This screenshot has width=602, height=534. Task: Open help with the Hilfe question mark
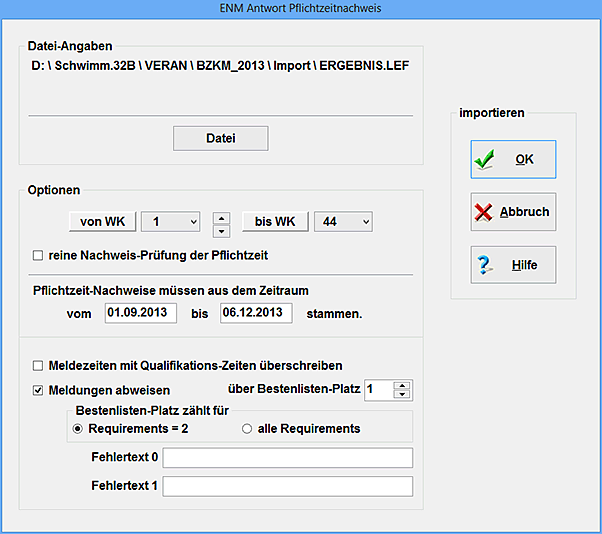[513, 265]
